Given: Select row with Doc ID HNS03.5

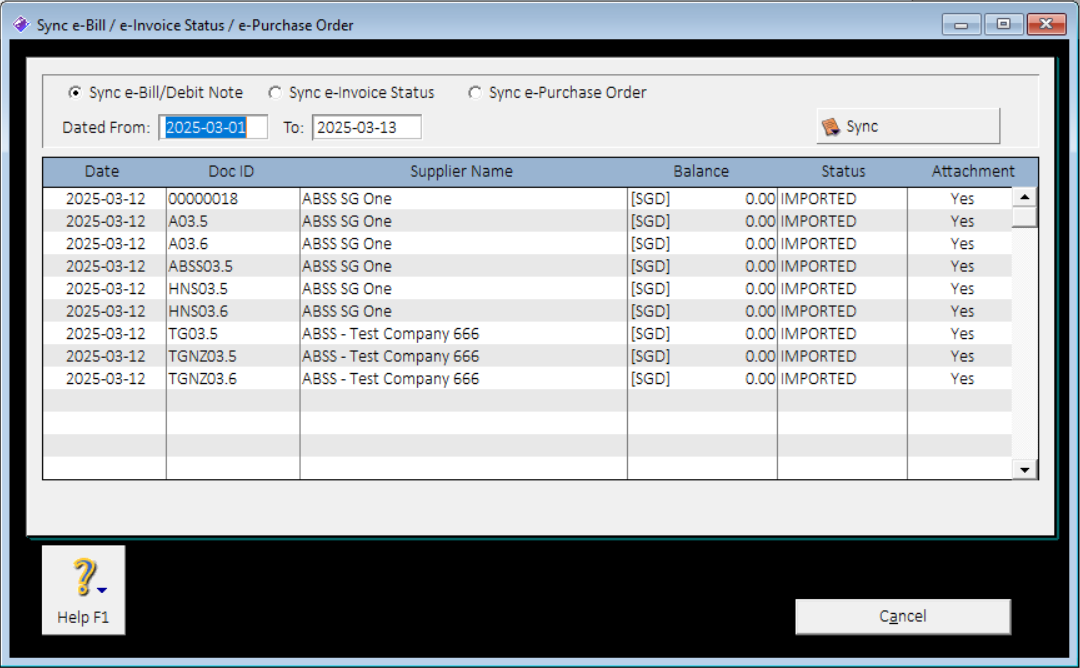Looking at the screenshot, I should click(x=528, y=289).
